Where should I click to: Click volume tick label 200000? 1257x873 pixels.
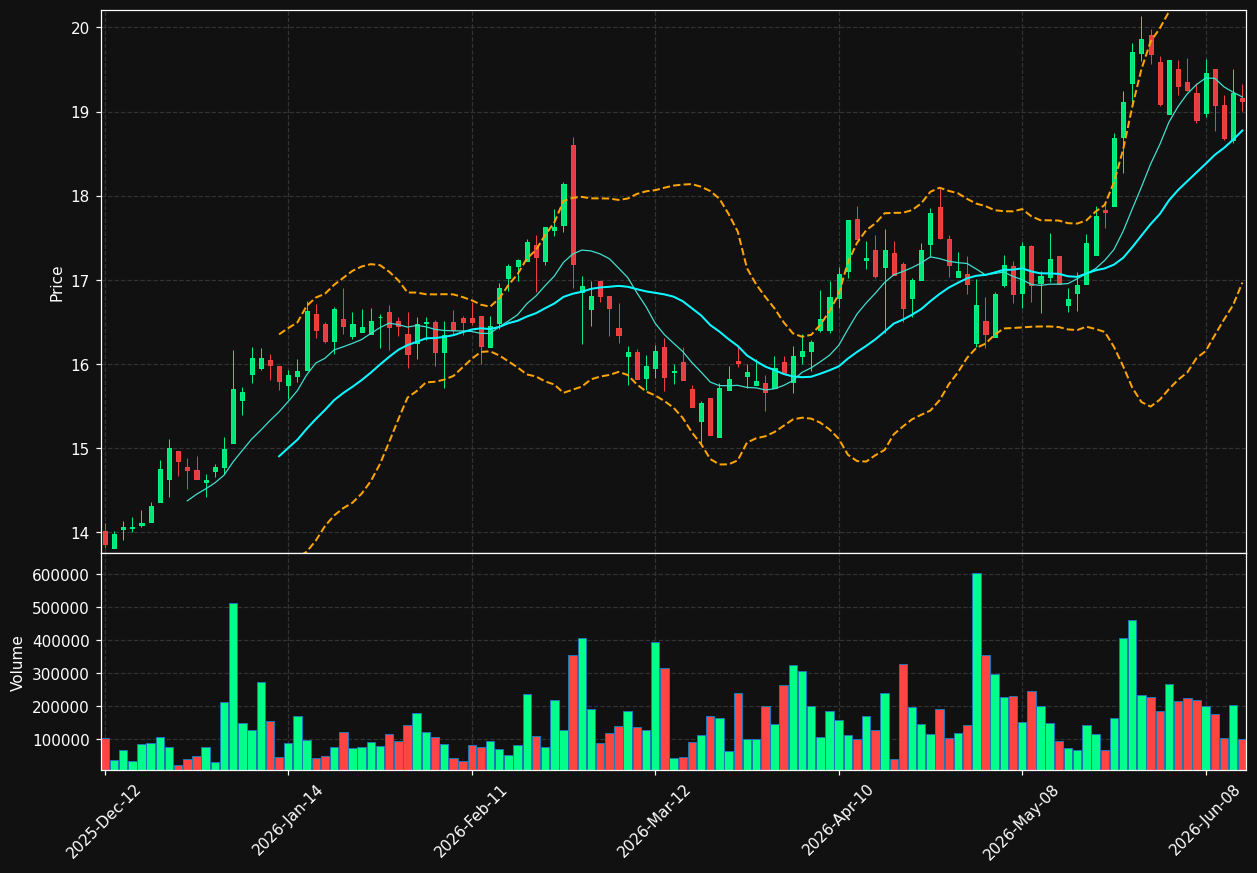tap(61, 707)
